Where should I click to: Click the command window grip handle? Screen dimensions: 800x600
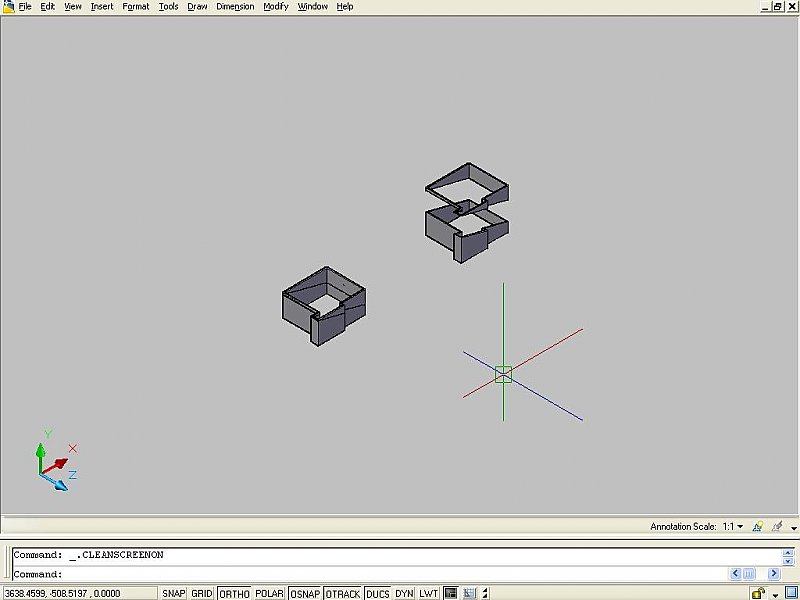[7, 563]
